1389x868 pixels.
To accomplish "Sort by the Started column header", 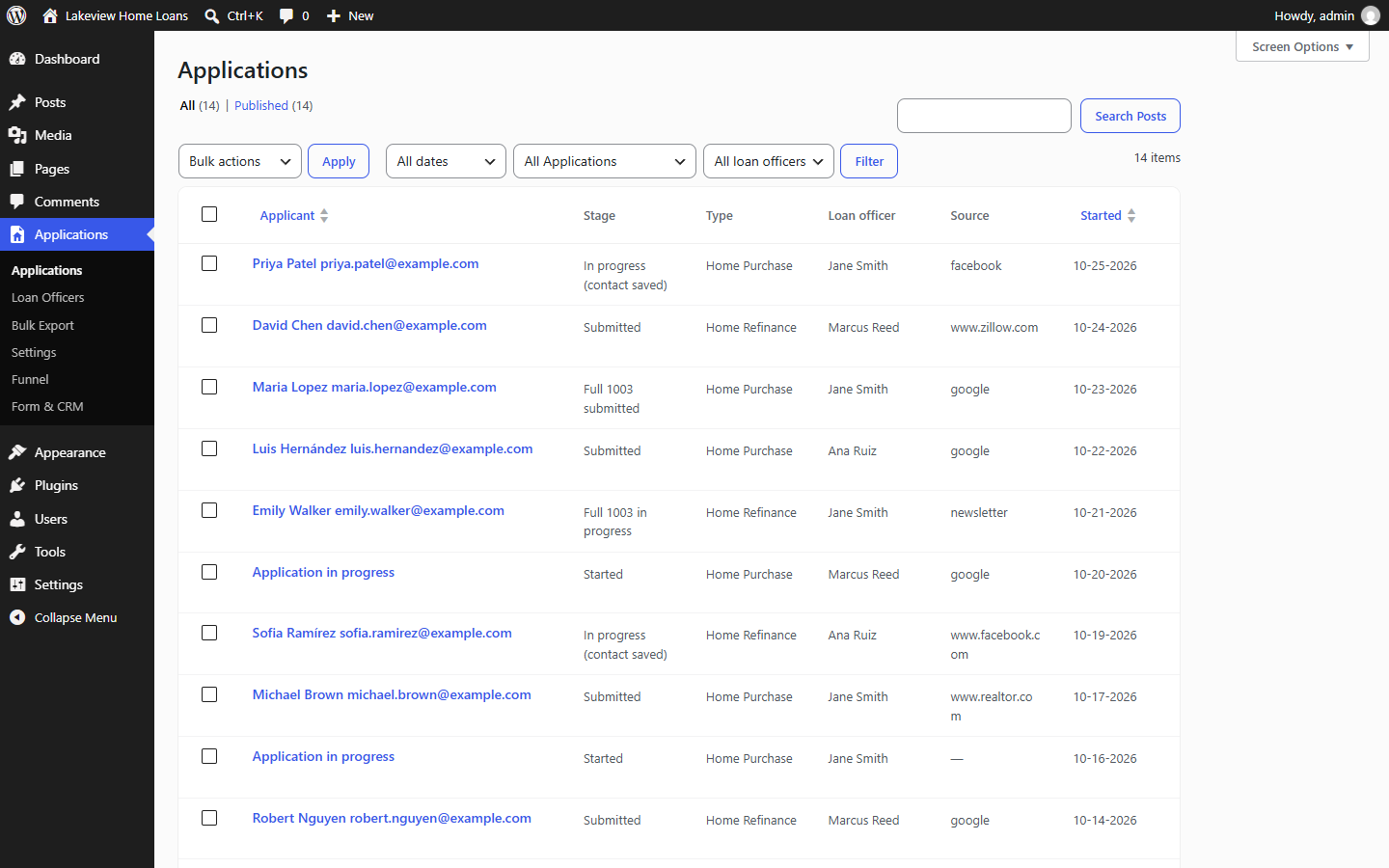I will click(x=1108, y=215).
